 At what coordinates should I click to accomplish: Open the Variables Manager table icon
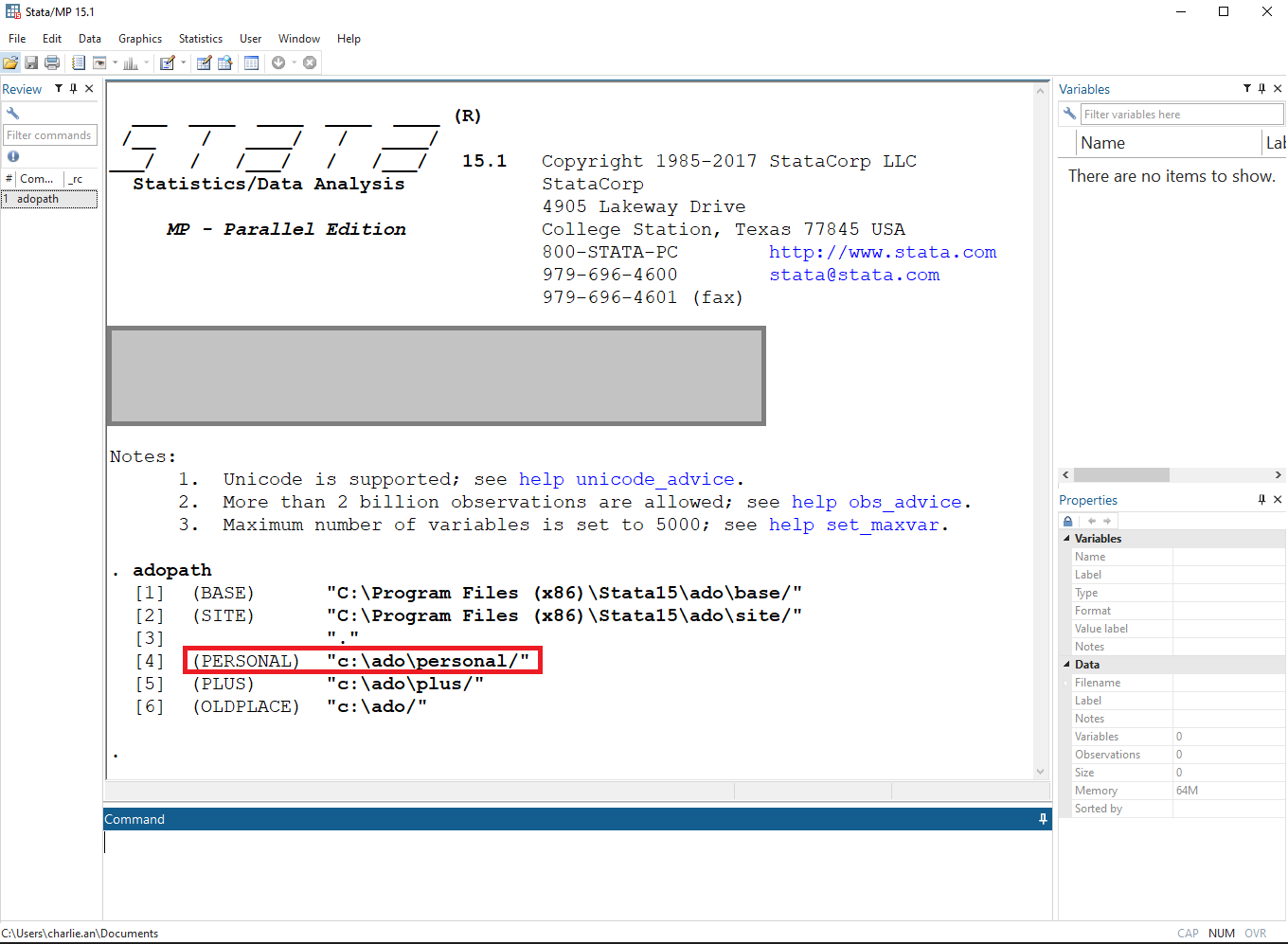coord(251,62)
